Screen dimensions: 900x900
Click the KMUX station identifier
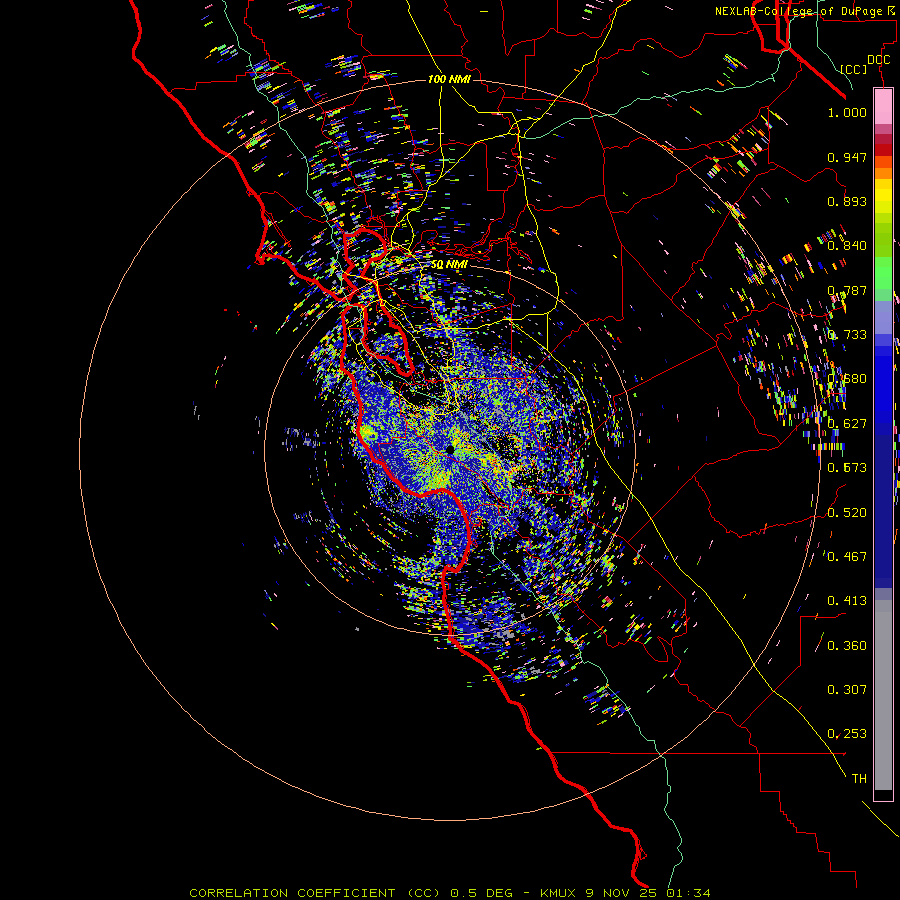click(x=558, y=893)
